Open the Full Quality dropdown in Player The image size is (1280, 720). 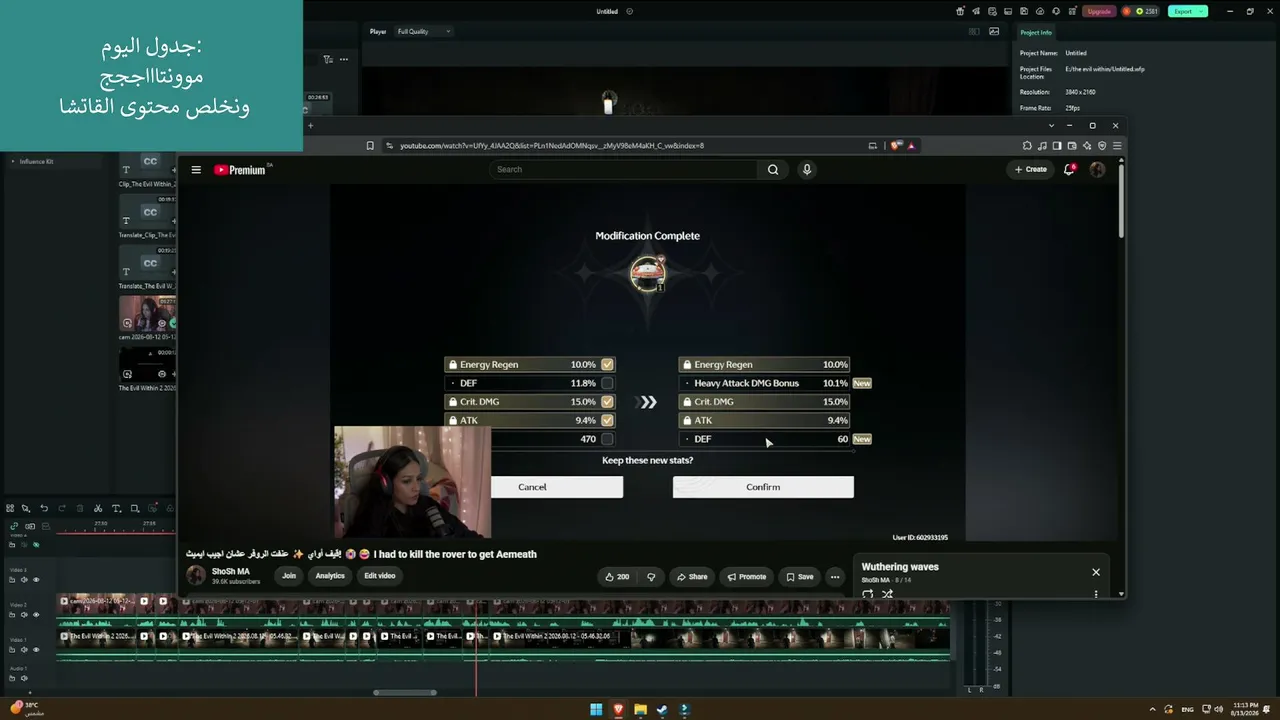coord(424,32)
